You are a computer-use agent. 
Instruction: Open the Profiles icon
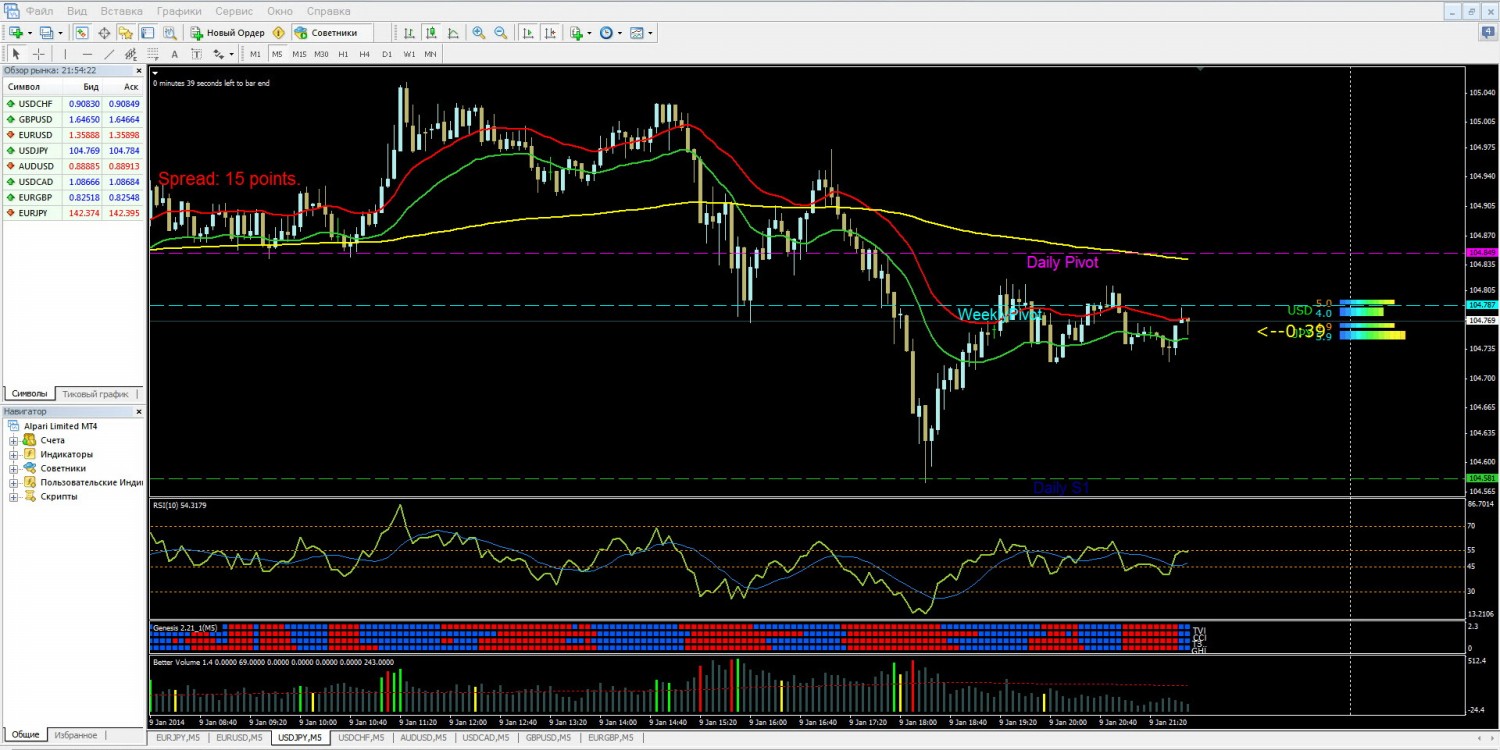tap(46, 33)
